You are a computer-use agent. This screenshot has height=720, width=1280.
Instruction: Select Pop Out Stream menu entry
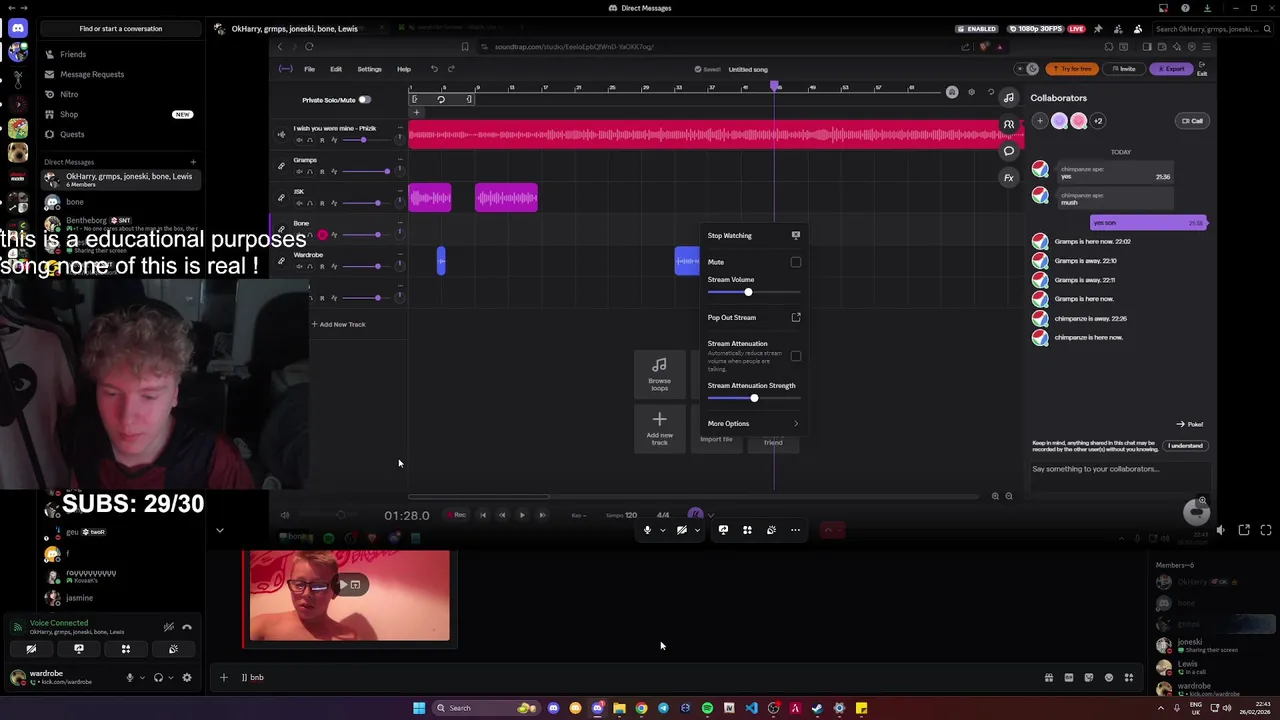pyautogui.click(x=754, y=318)
